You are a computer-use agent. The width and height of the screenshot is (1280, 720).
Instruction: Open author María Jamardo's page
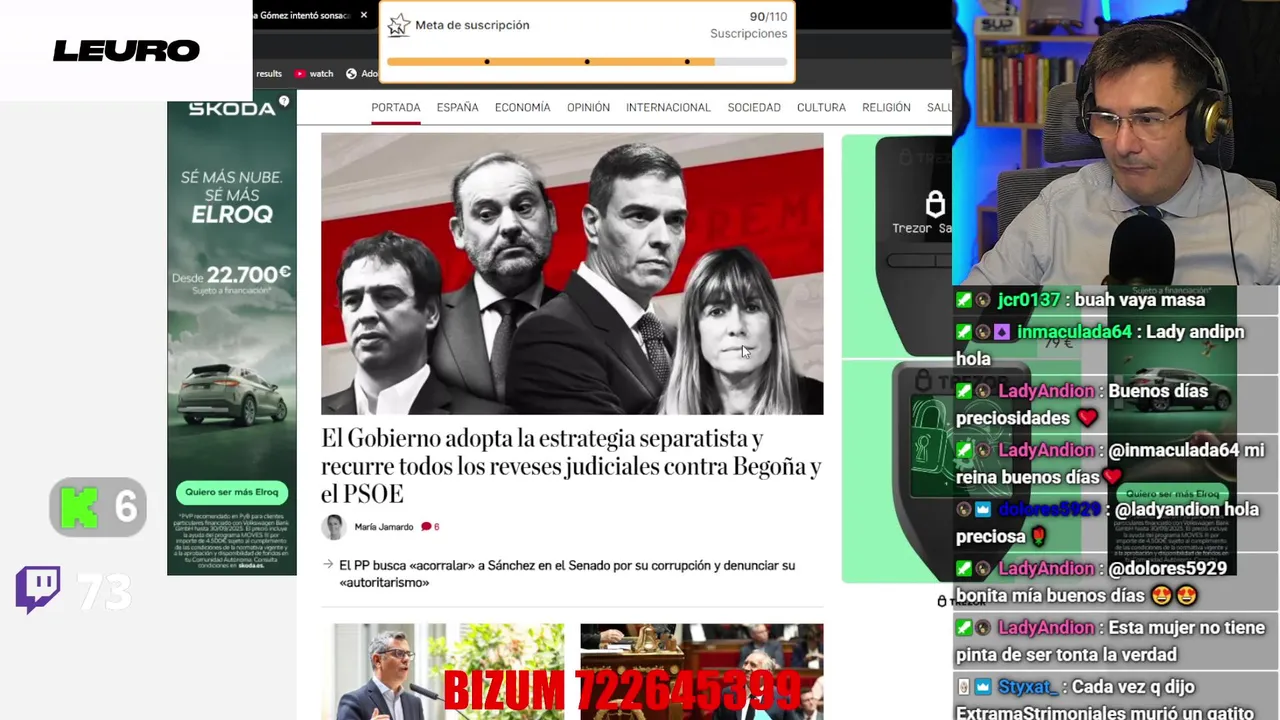384,527
